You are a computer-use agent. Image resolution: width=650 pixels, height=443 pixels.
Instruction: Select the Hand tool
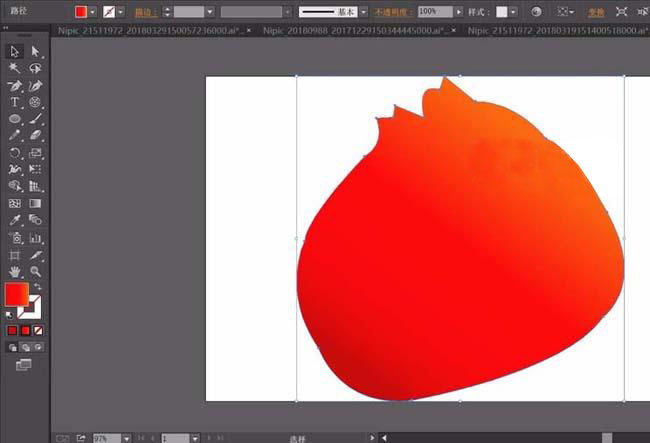pos(15,271)
